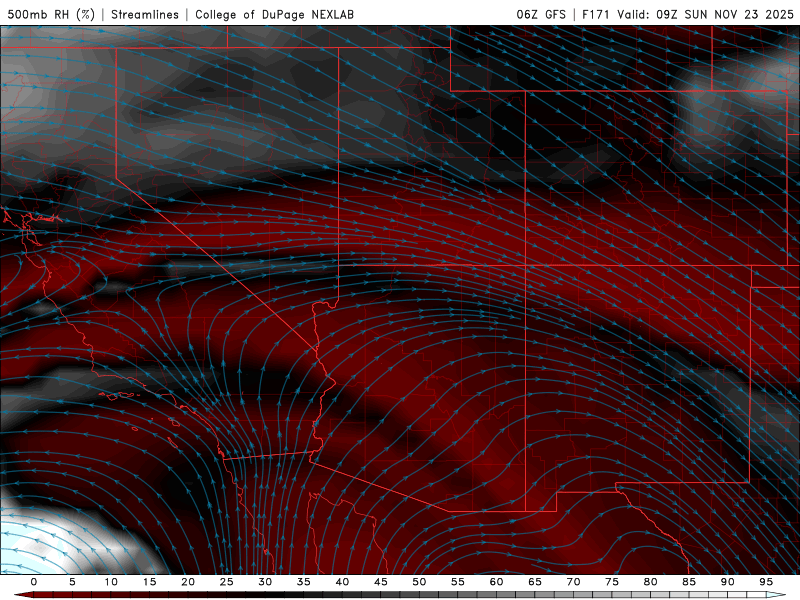Select the "50" legend label
The width and height of the screenshot is (800, 600).
pyautogui.click(x=419, y=582)
